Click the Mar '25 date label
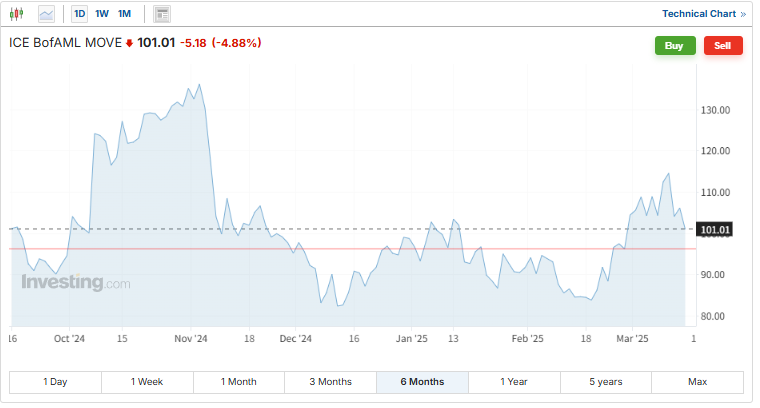 point(632,339)
